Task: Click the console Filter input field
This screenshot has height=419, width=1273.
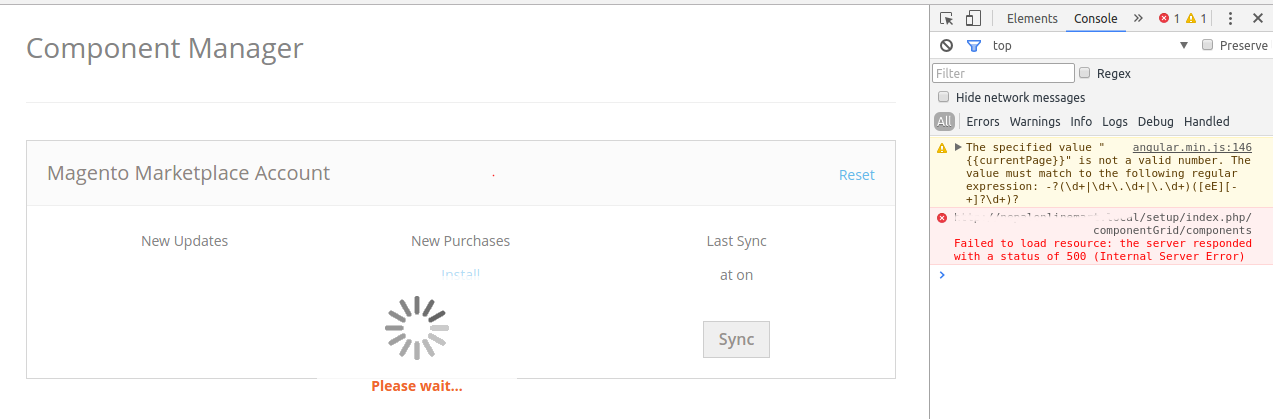Action: click(x=1003, y=73)
